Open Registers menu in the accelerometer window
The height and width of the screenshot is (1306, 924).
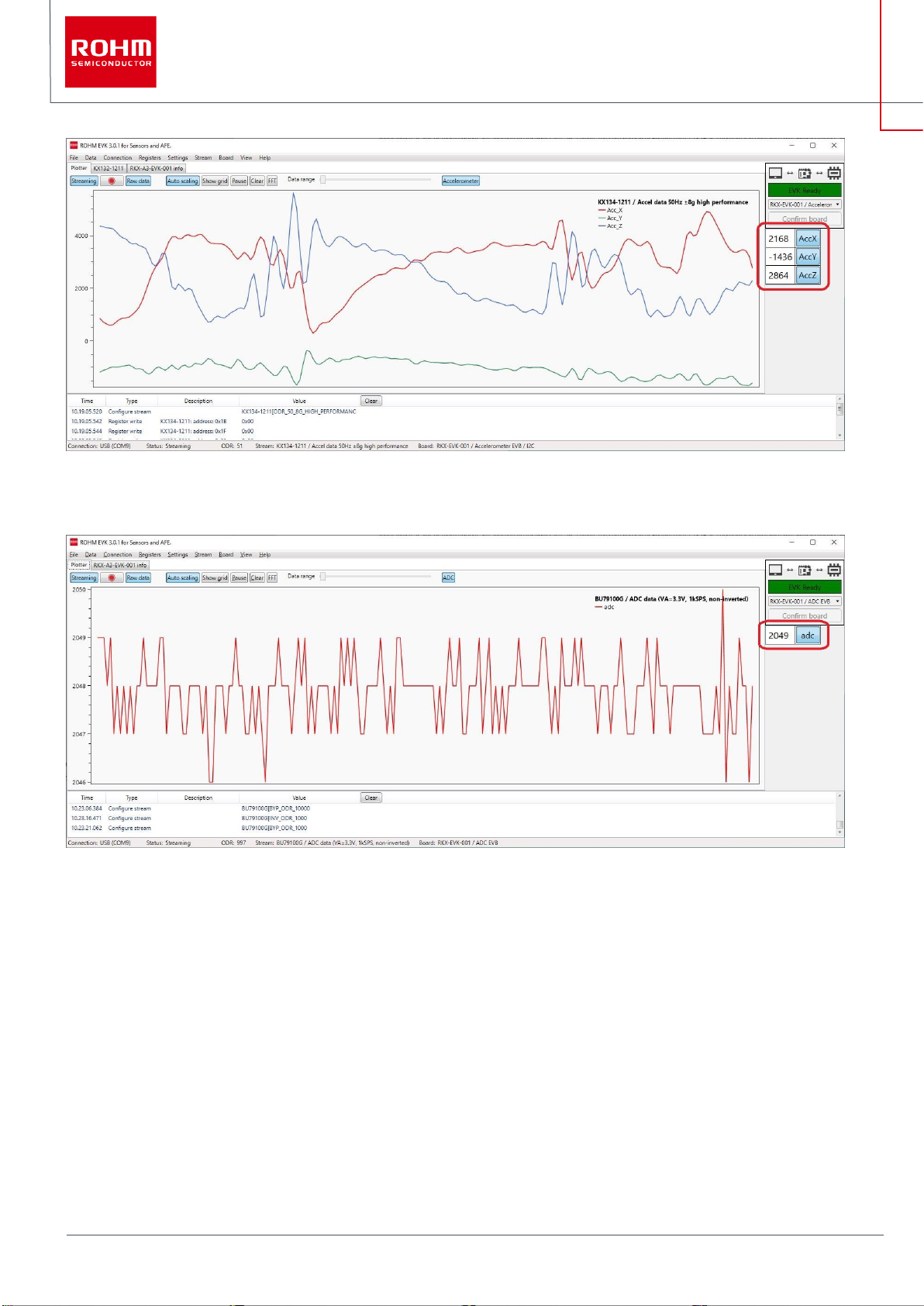[x=150, y=158]
